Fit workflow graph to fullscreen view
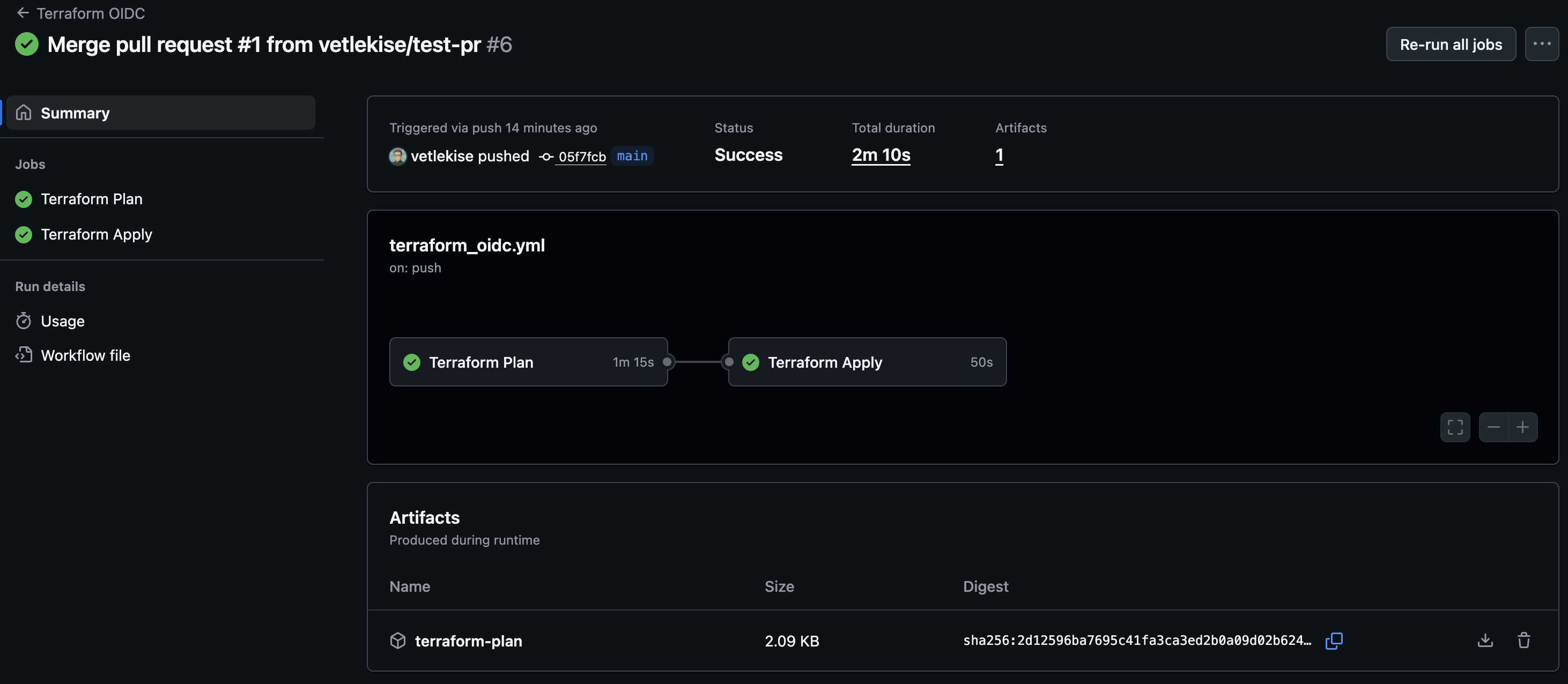Screen dimensions: 1568x684 [1455, 427]
